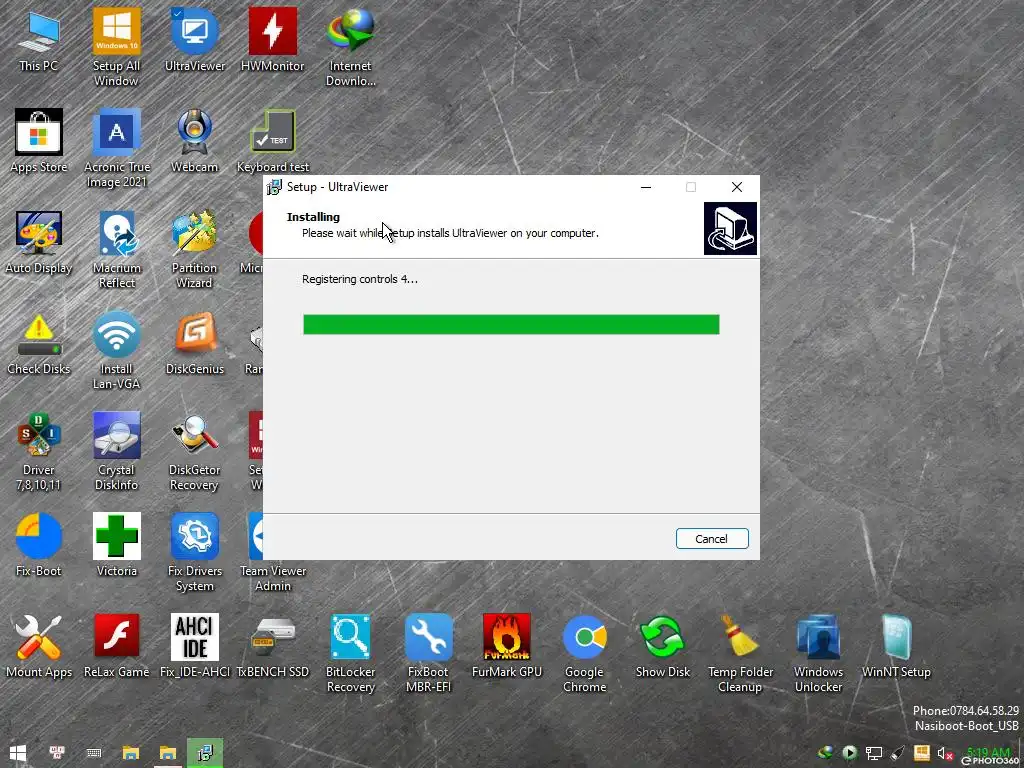
Task: Open Fix_IDE-AHCI desktop icon
Action: tap(195, 647)
